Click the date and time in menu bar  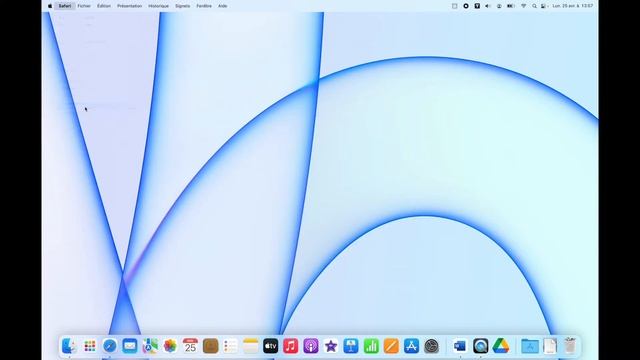(x=573, y=6)
